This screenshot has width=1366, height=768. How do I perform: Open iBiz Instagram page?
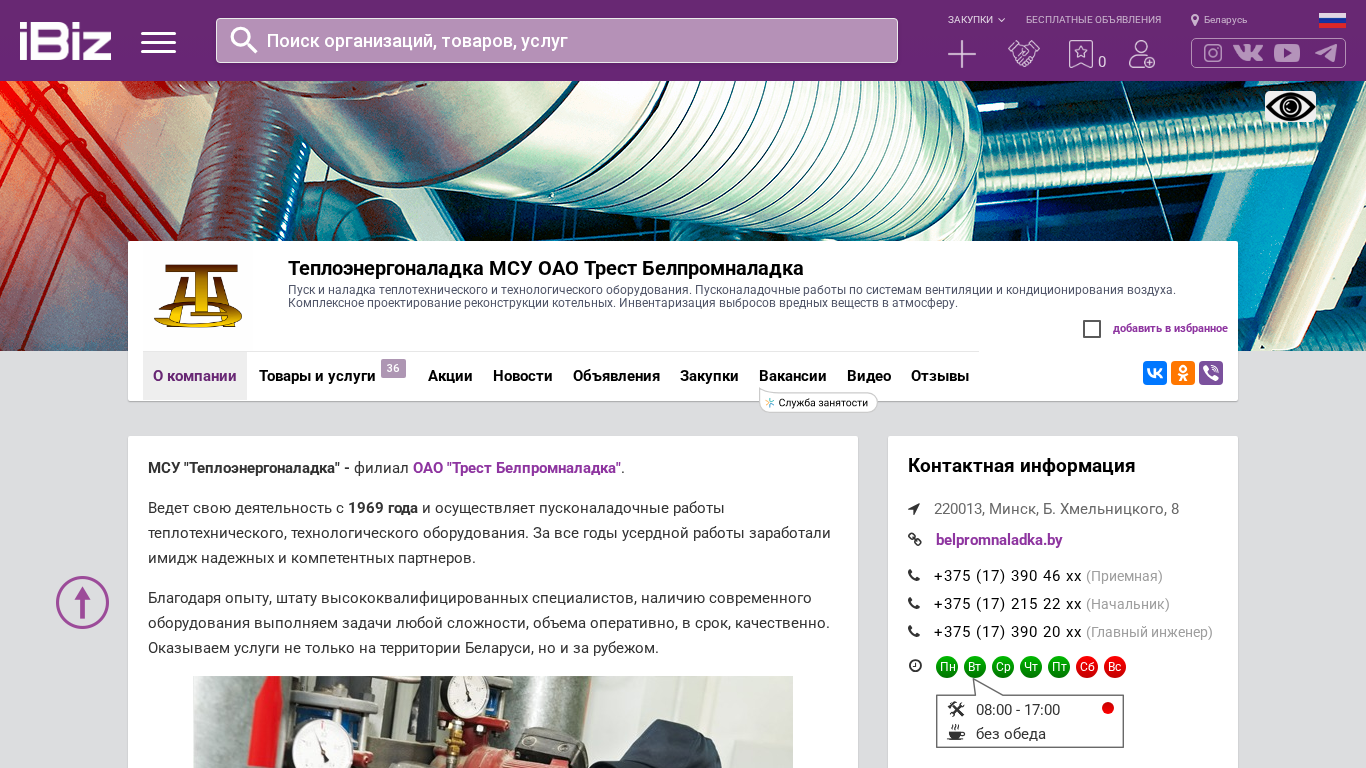click(1213, 53)
